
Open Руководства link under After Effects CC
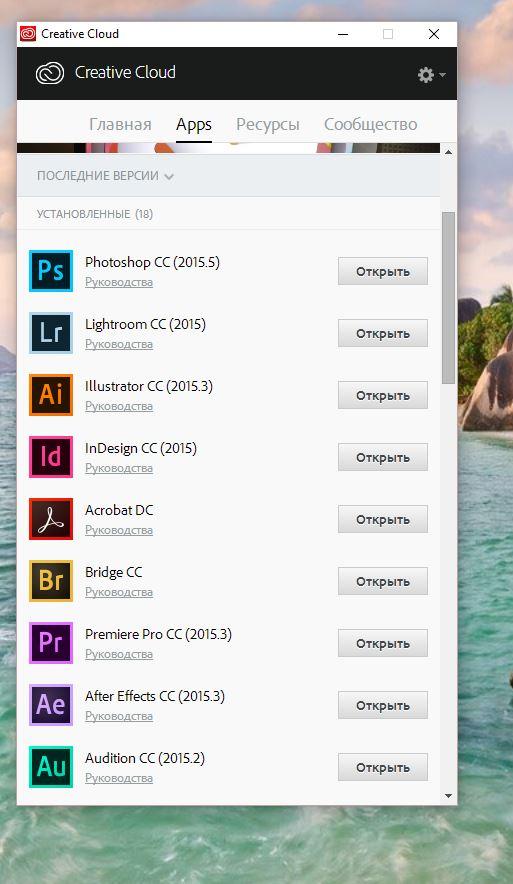[119, 716]
